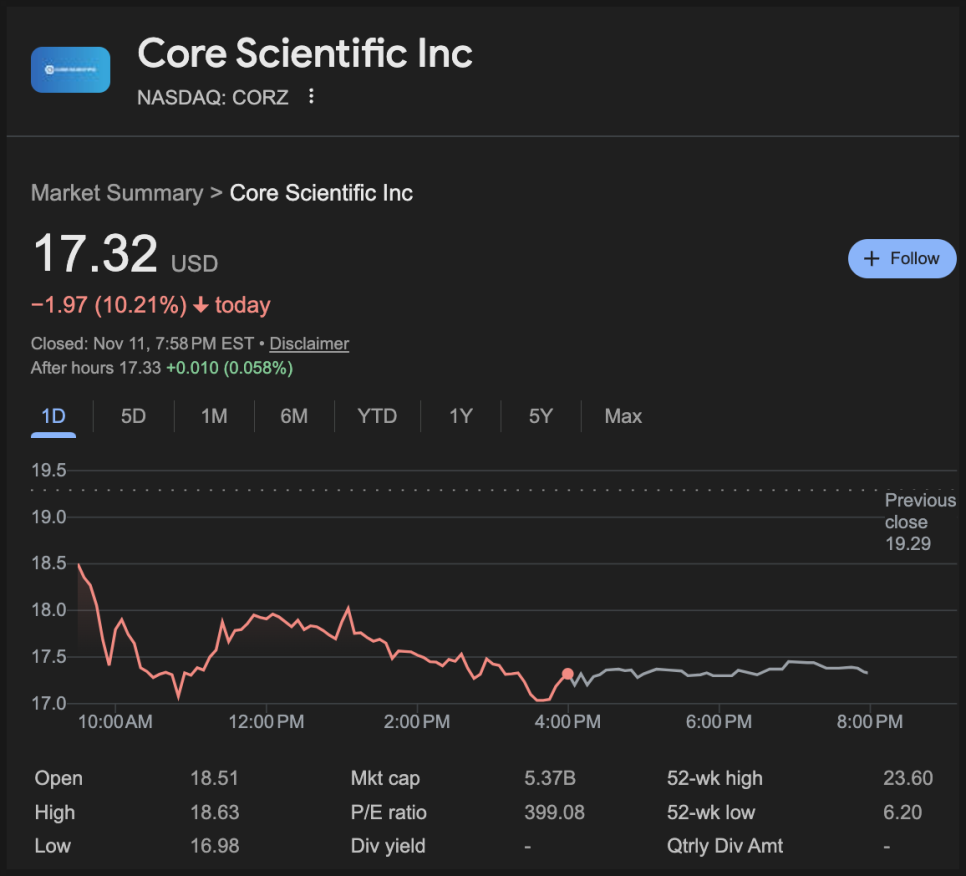Open the three-dot more options menu
966x876 pixels.
click(312, 96)
